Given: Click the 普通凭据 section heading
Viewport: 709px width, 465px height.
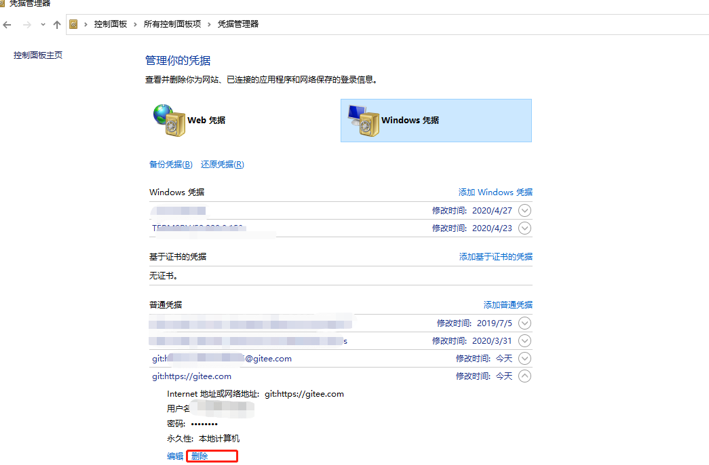Looking at the screenshot, I should (x=165, y=305).
